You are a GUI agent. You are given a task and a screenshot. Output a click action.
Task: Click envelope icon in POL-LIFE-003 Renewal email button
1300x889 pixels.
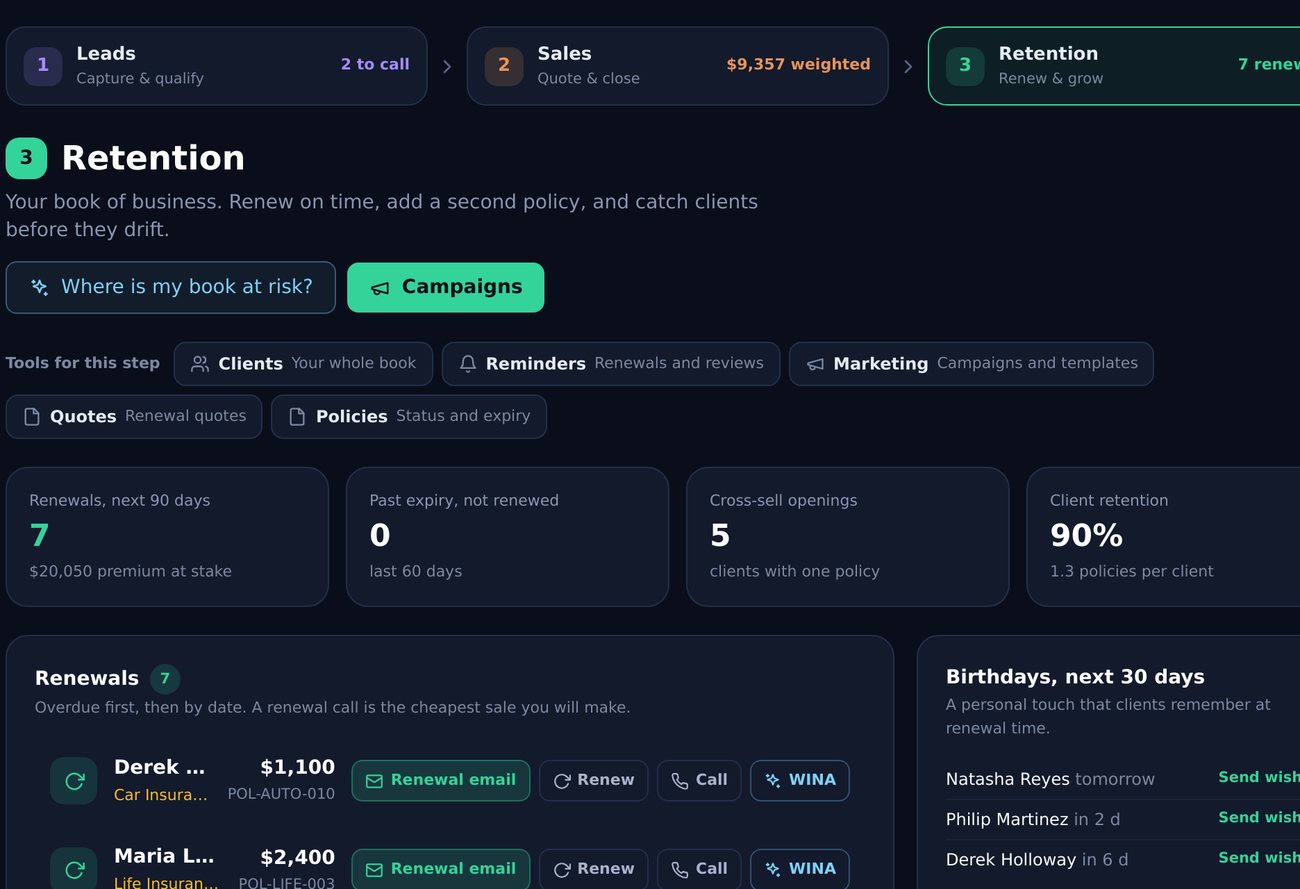pyautogui.click(x=374, y=870)
